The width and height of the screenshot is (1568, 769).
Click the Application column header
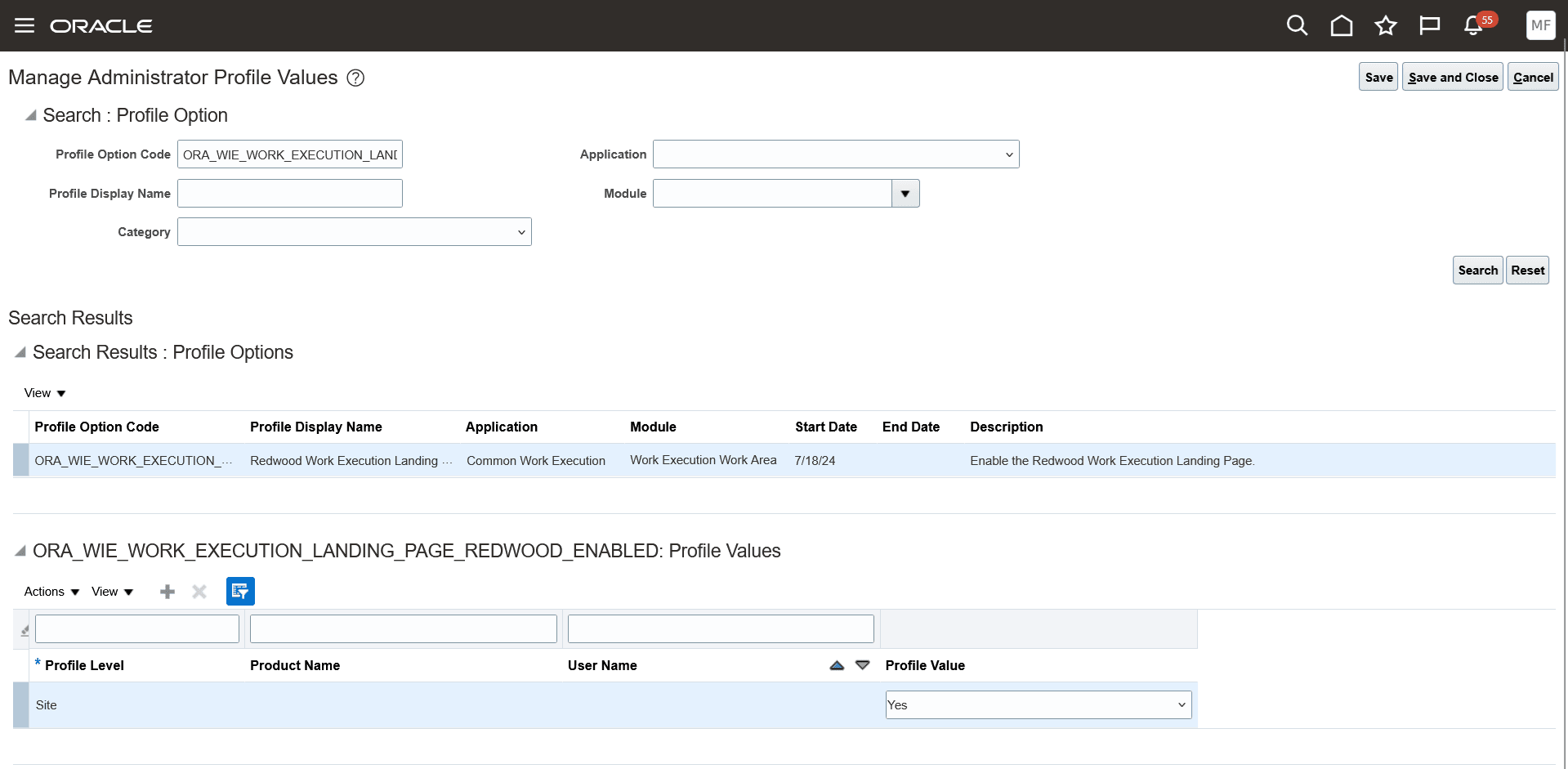click(502, 427)
